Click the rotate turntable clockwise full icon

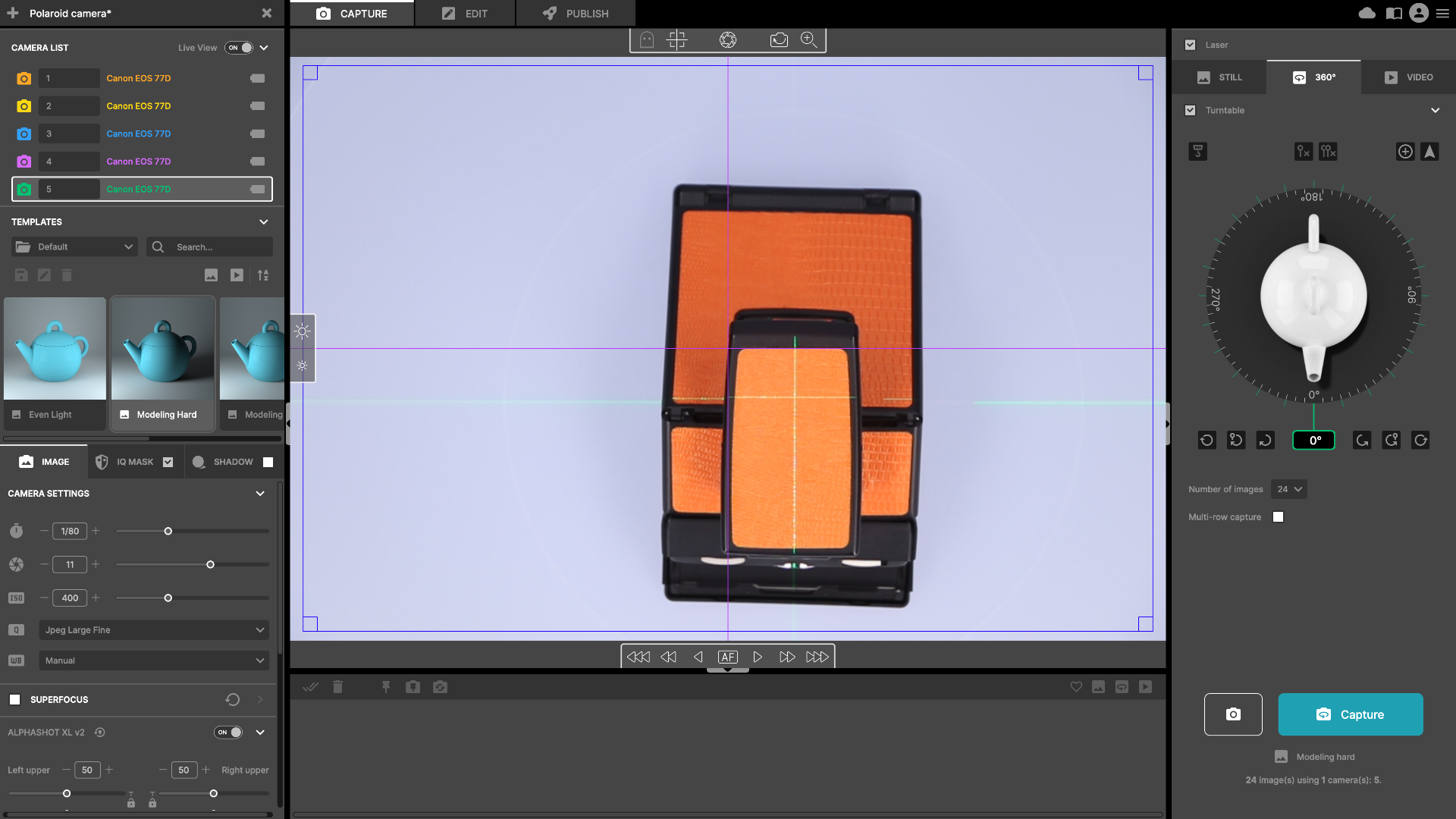click(1420, 440)
